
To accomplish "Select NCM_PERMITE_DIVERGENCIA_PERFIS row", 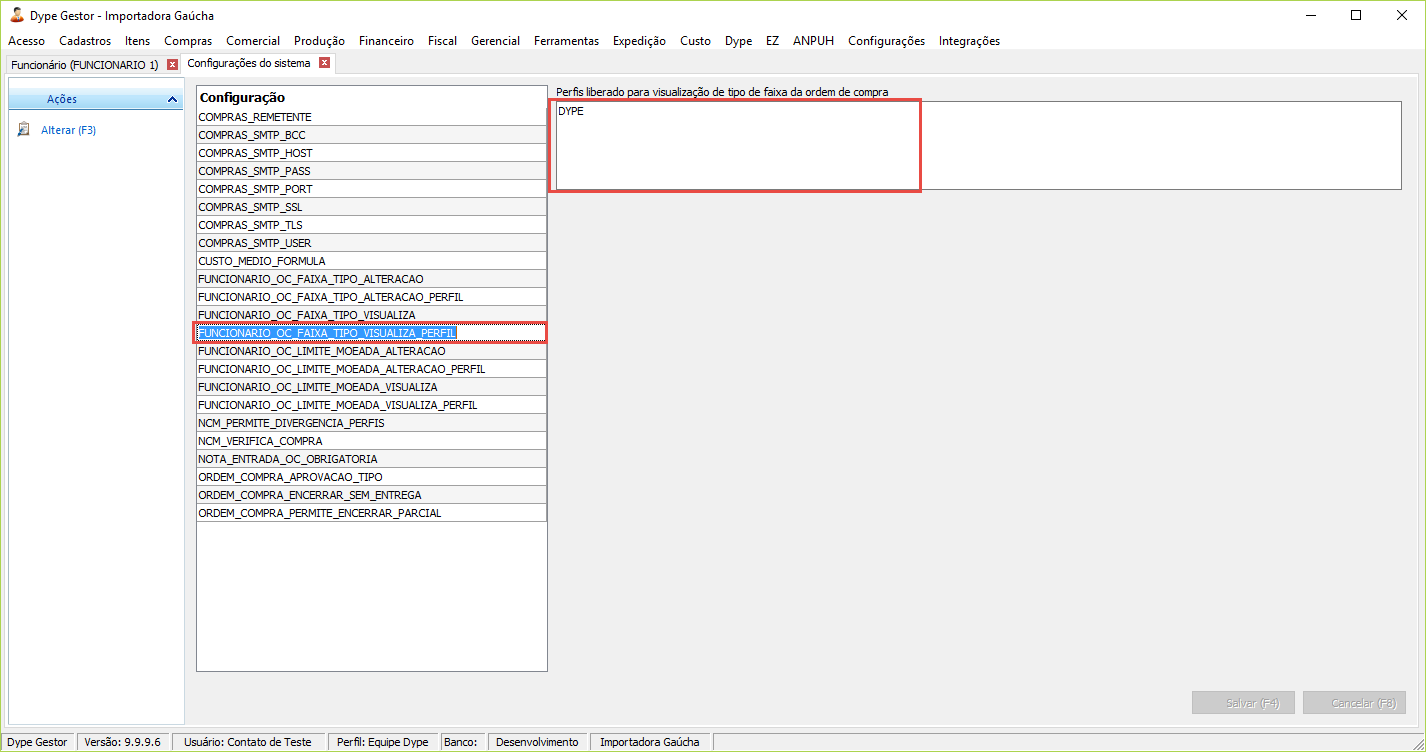I will point(371,423).
